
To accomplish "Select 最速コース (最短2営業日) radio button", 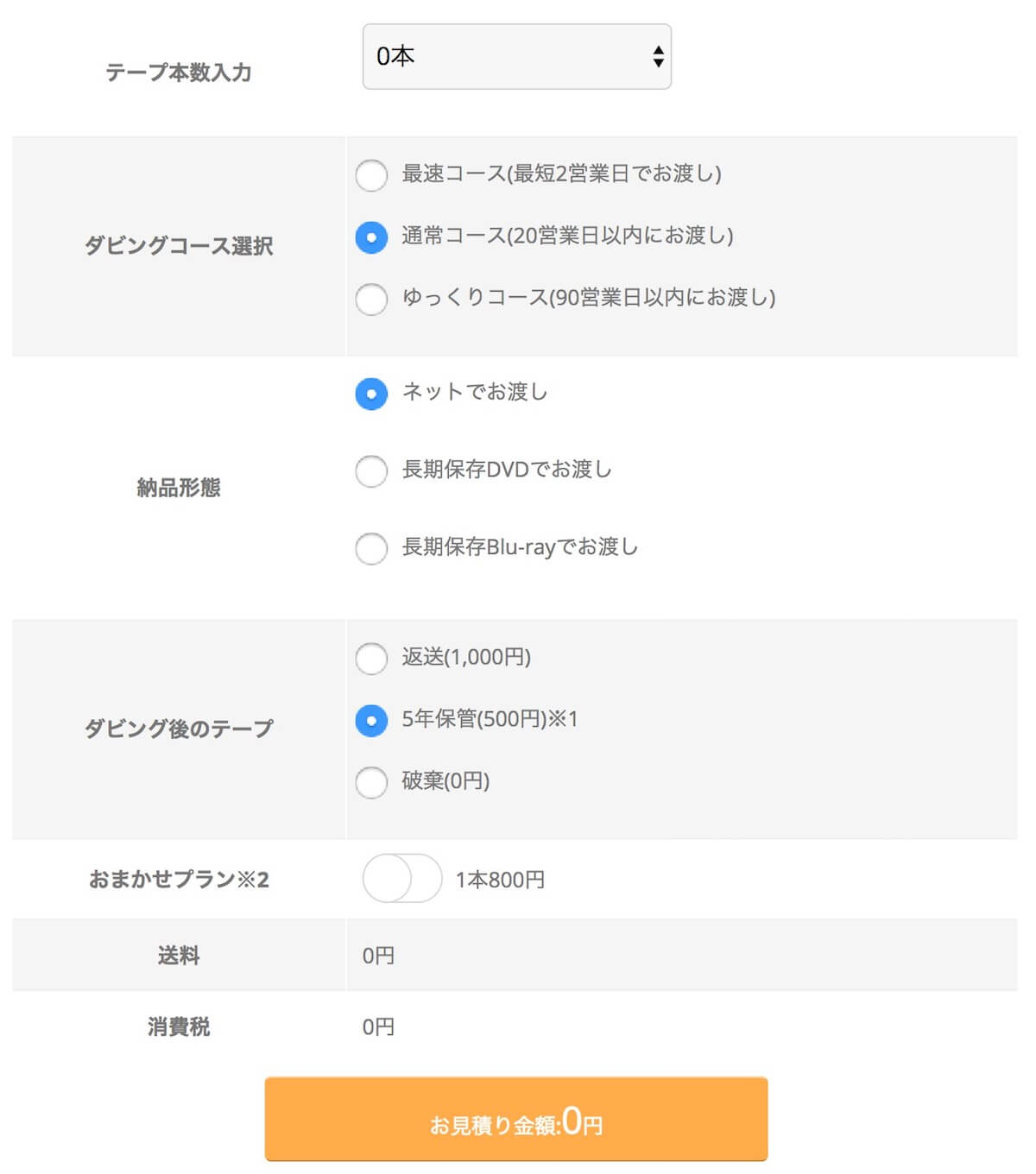I will (x=371, y=175).
